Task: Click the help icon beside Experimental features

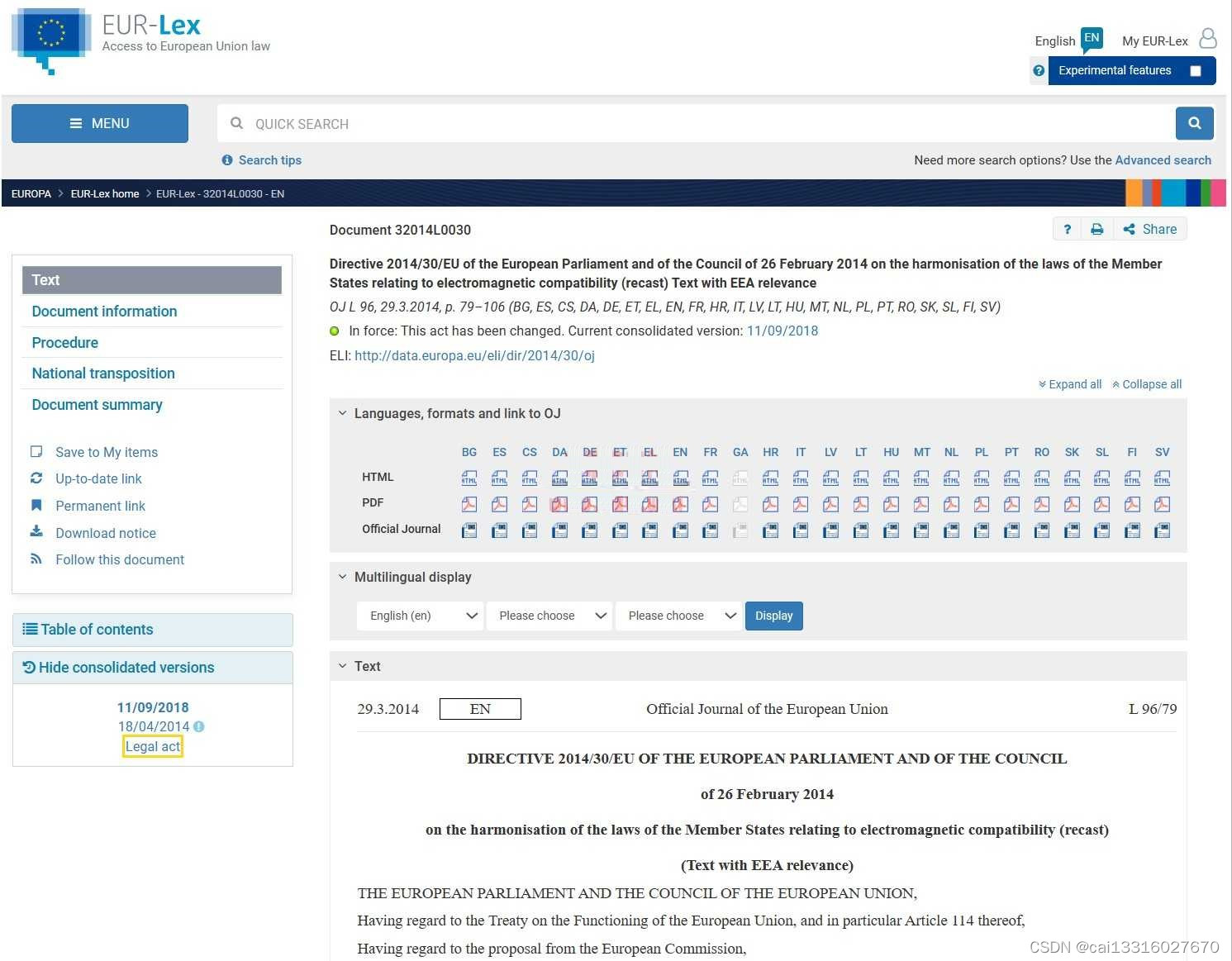Action: tap(1039, 71)
